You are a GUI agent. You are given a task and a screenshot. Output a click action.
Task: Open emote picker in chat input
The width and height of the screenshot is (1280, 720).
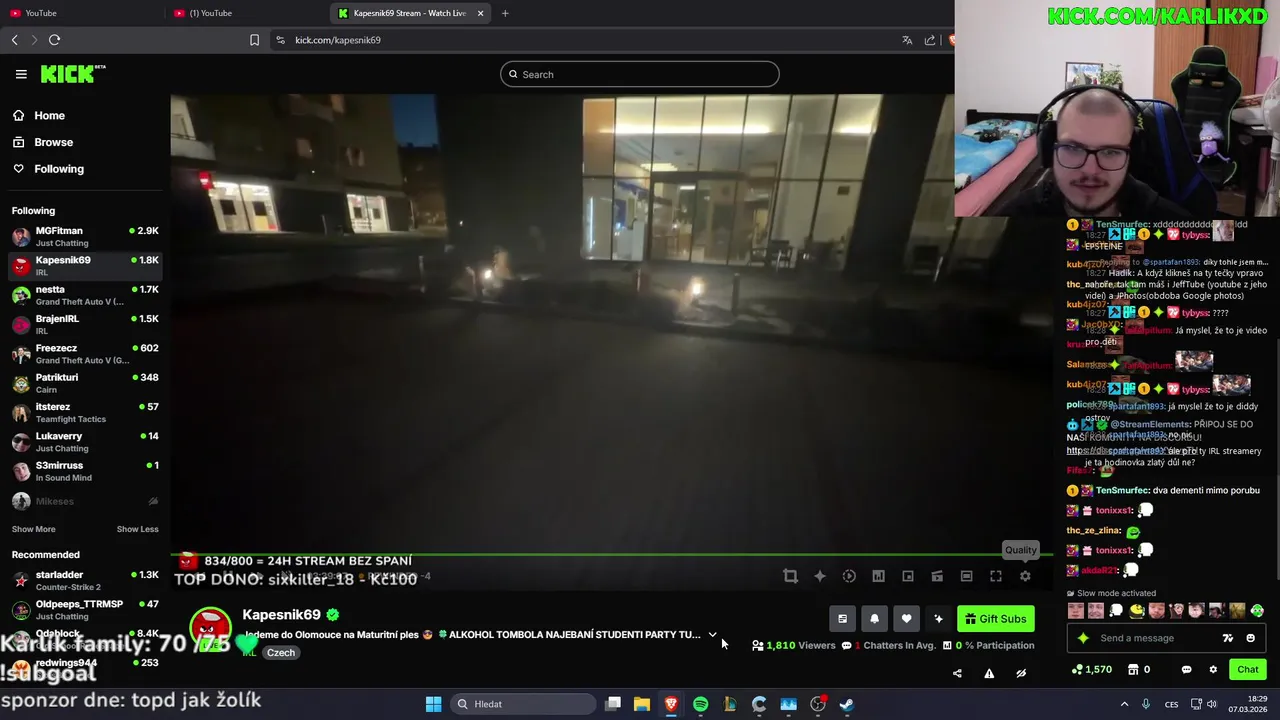(x=1250, y=638)
